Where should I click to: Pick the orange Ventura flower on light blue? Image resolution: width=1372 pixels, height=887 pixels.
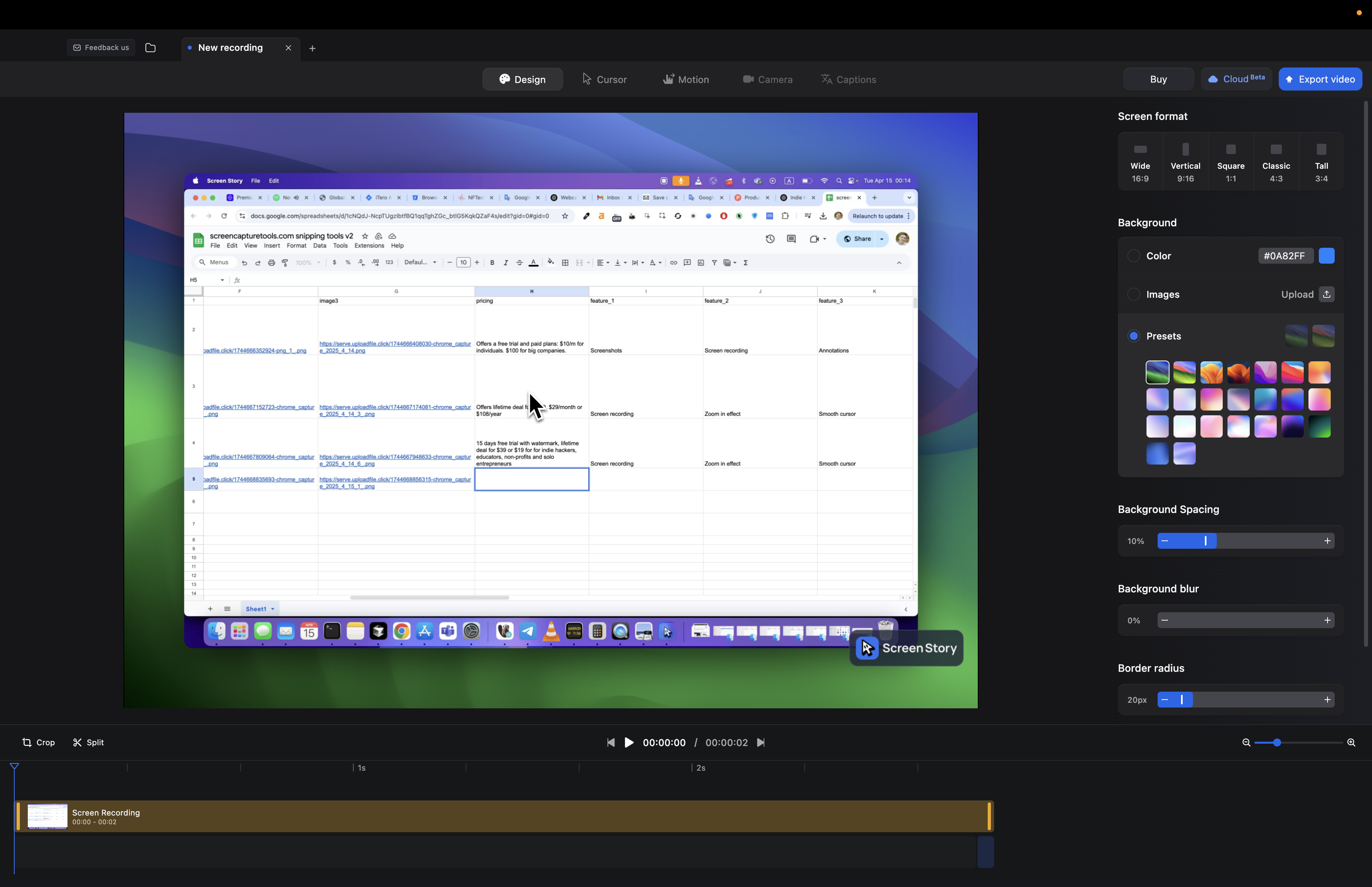click(1211, 373)
